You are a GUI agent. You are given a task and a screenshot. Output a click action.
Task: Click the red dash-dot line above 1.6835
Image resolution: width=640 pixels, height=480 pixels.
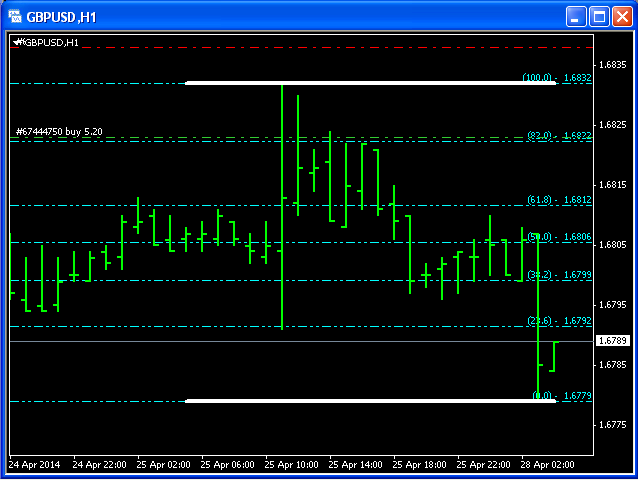[301, 47]
